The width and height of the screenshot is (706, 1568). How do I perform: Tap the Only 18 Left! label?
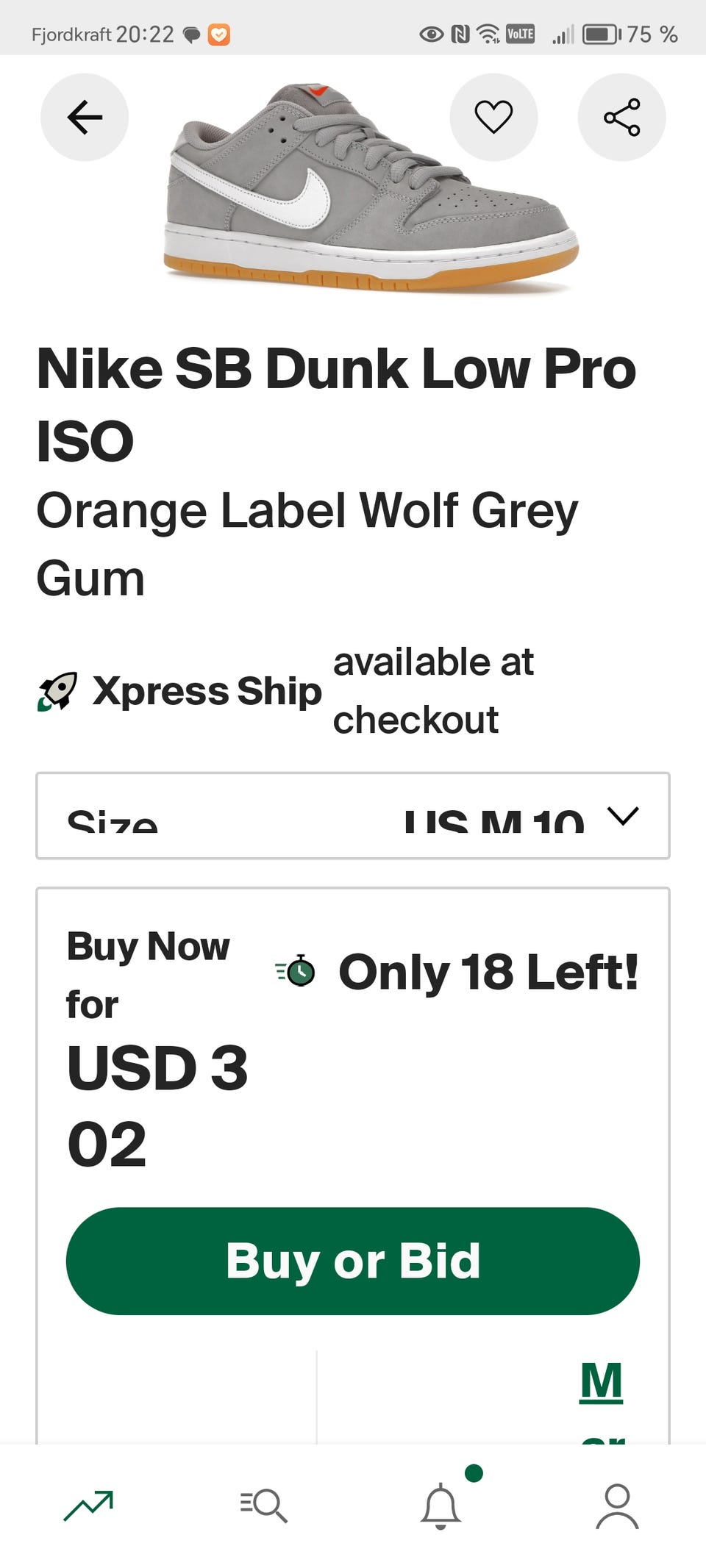(x=488, y=971)
